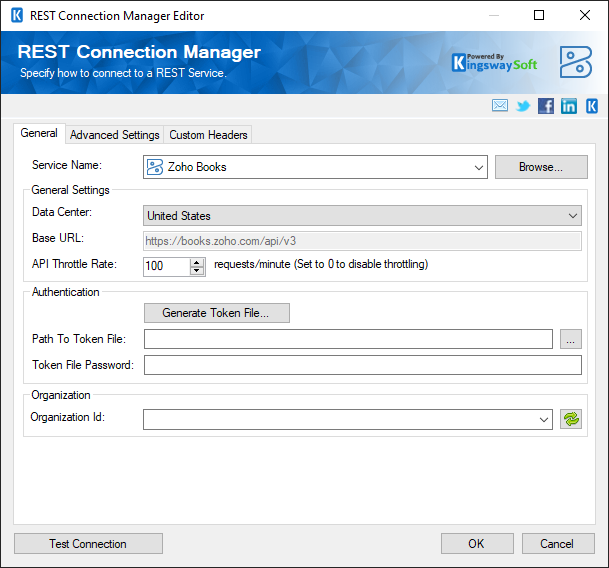Click the KingswaySoft logo in the banner
Screen dimensions: 609x568
coord(495,63)
